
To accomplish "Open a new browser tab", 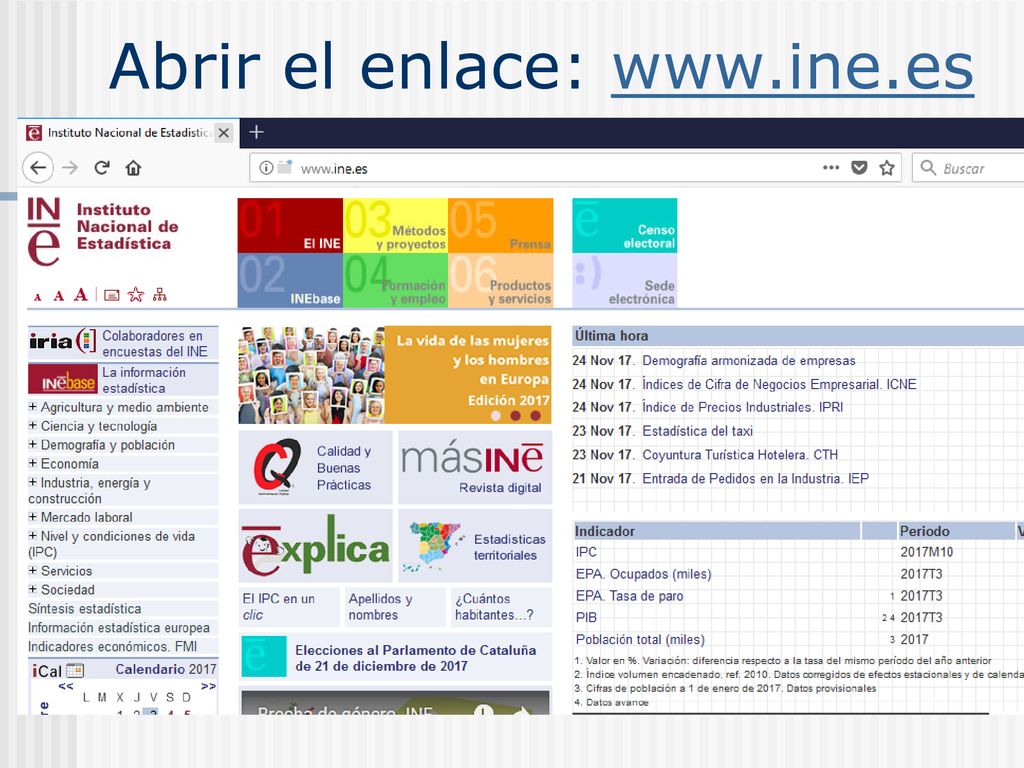I will 257,132.
